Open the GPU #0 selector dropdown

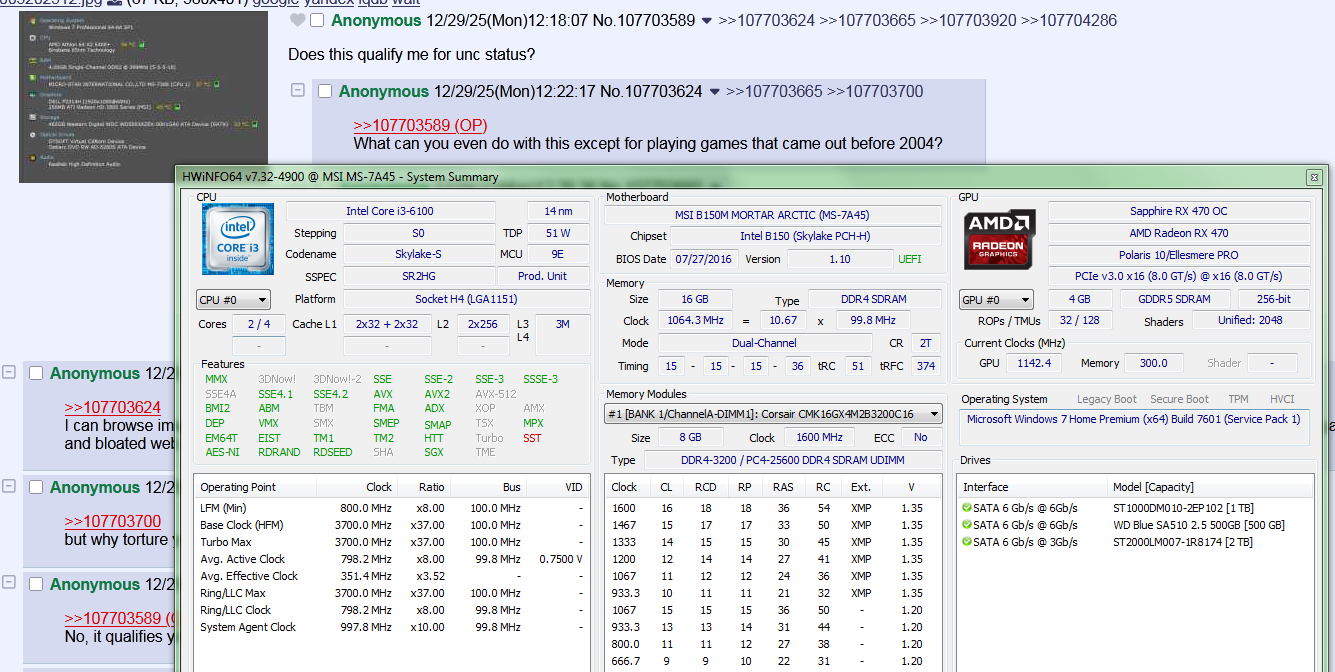click(x=996, y=300)
